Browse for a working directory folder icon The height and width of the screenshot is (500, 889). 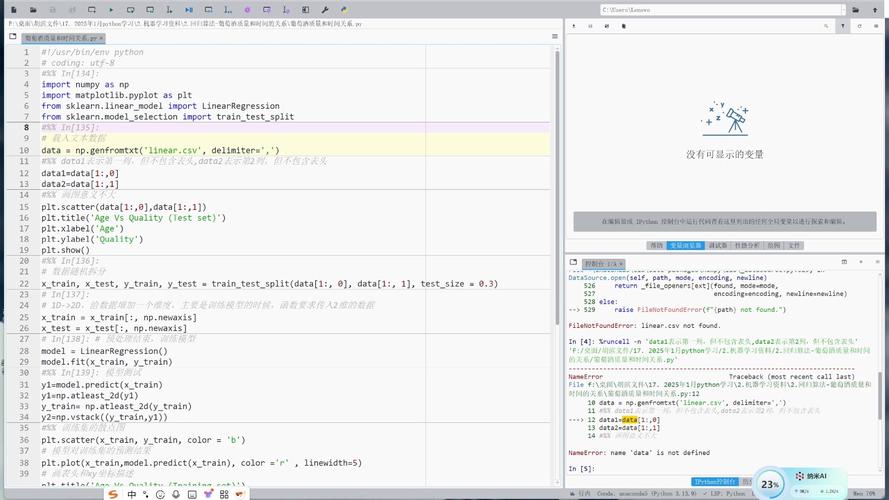tap(856, 10)
